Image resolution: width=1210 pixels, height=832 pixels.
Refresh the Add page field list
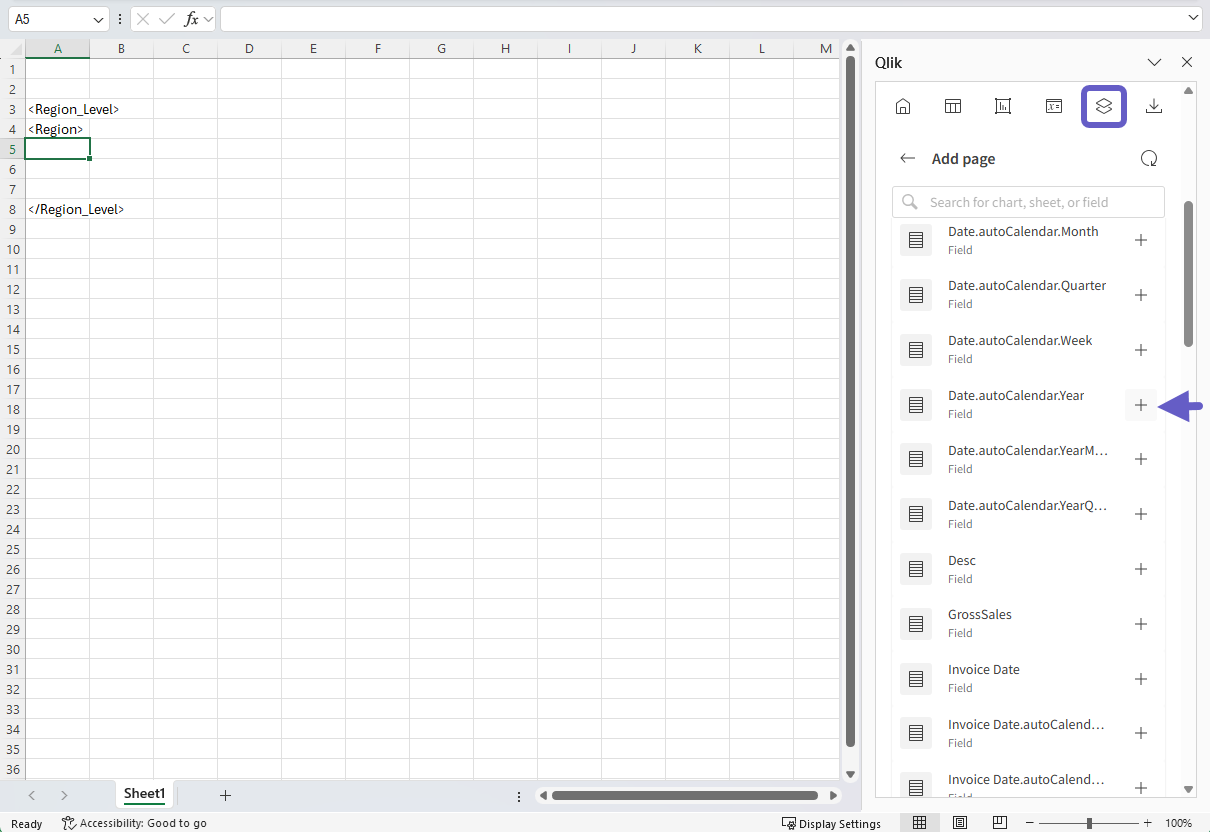(1149, 158)
